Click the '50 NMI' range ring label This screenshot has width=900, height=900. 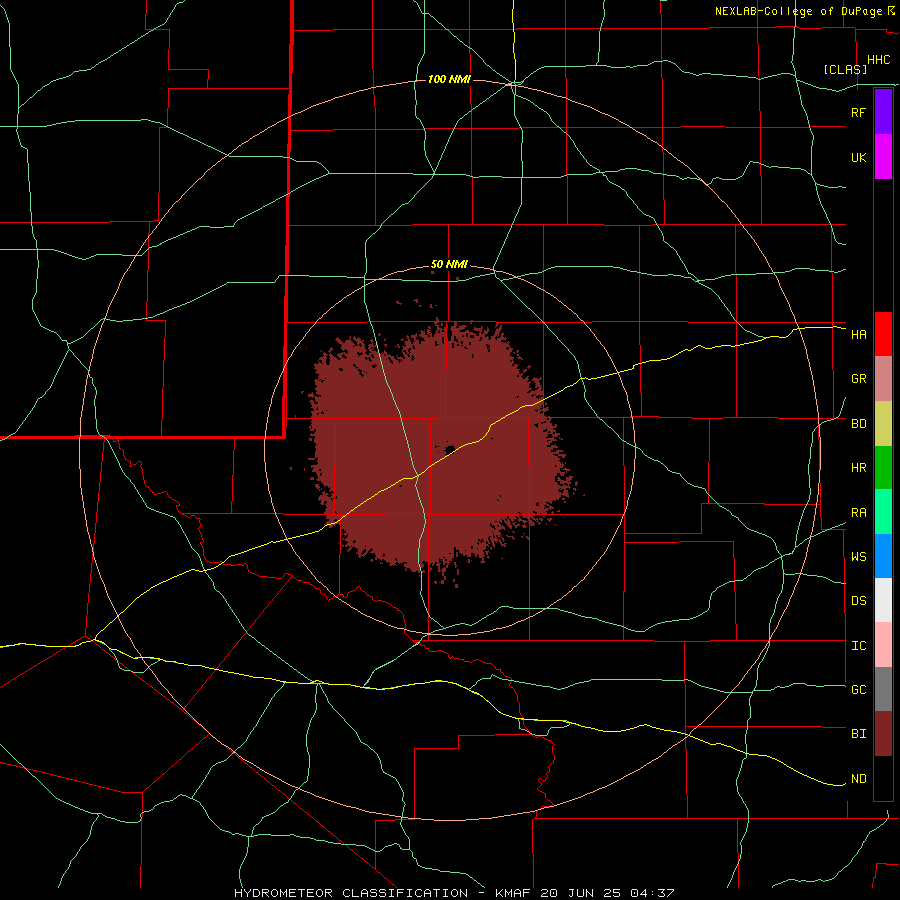tap(449, 265)
